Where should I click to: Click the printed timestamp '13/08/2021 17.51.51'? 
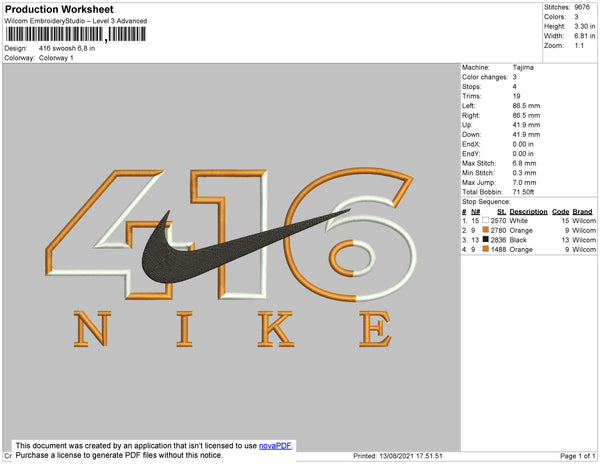coord(411,456)
